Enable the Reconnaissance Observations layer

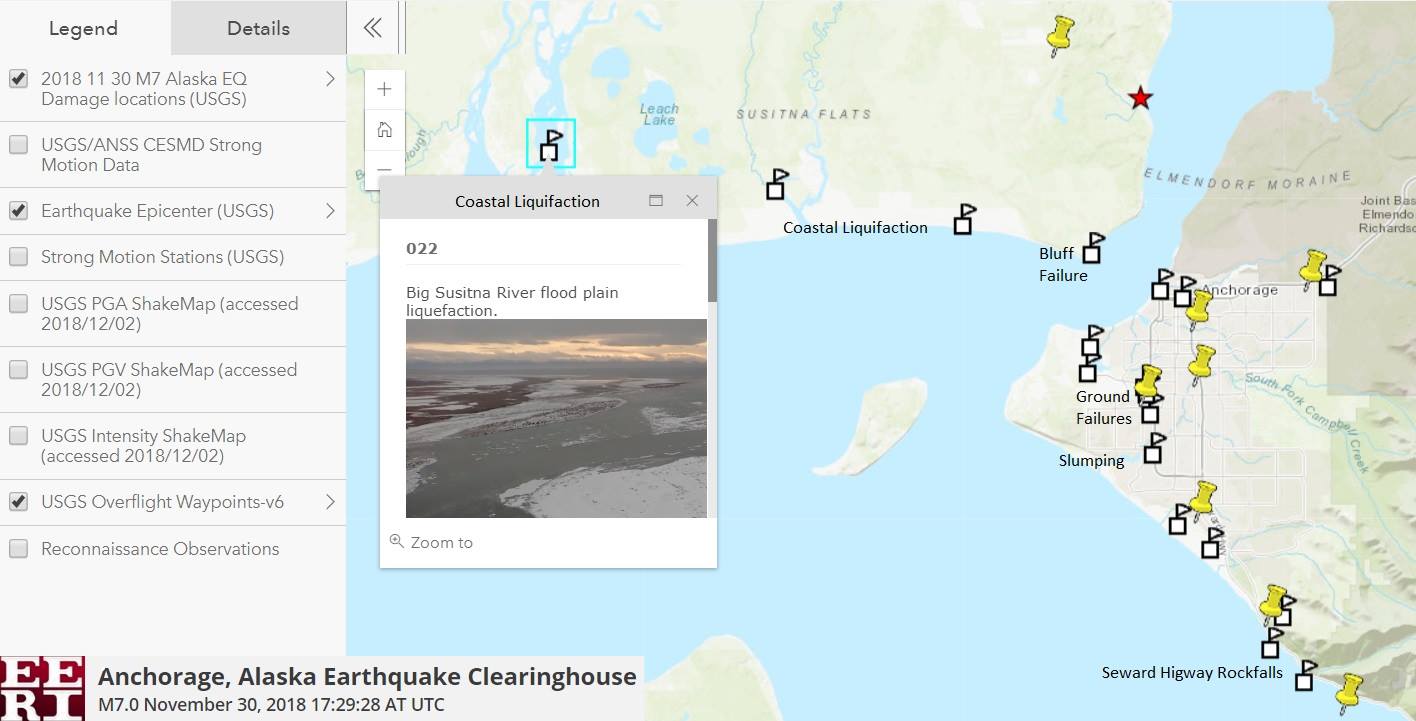(18, 549)
